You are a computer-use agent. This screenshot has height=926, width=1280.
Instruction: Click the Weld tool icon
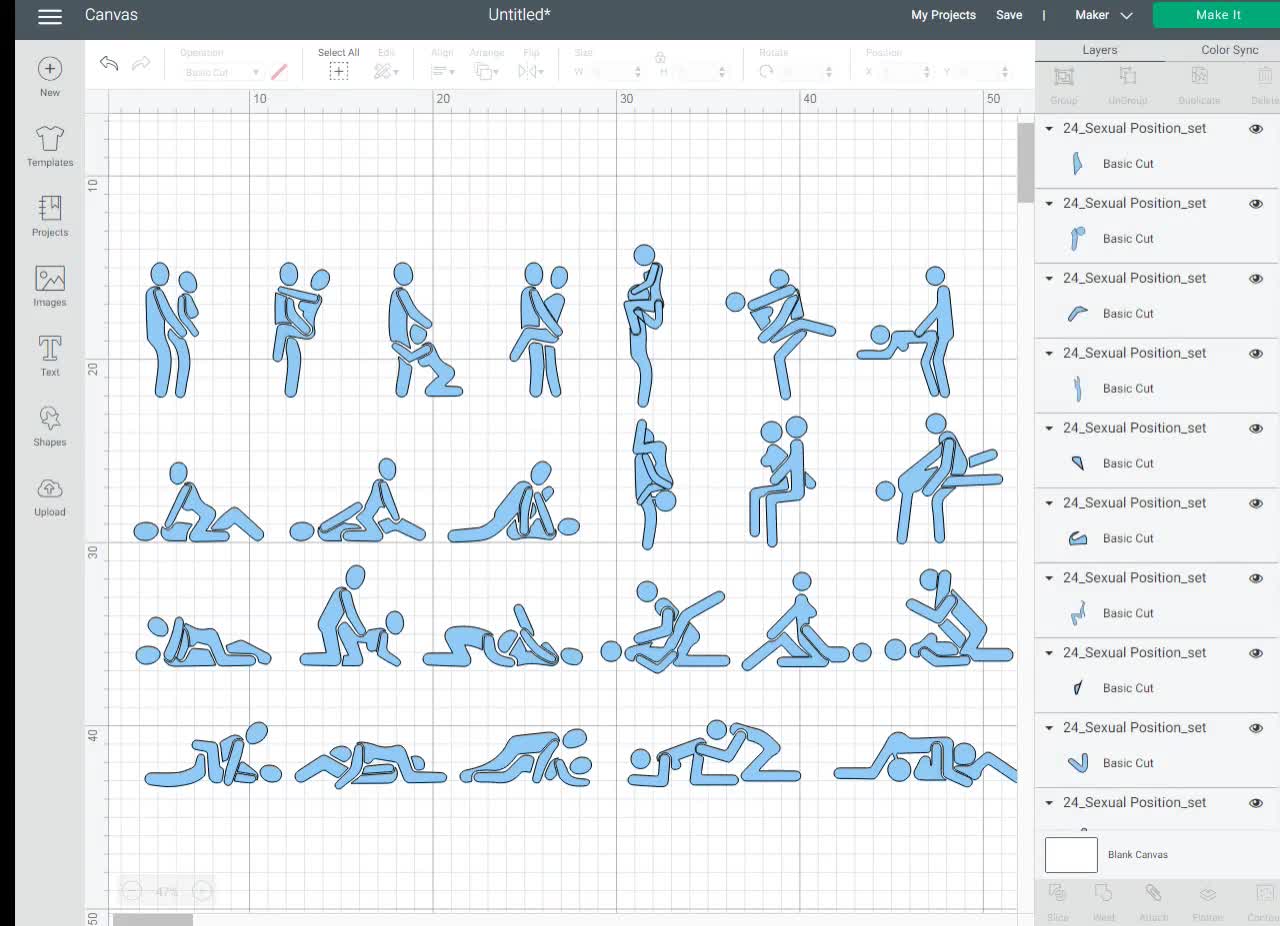[x=1104, y=893]
